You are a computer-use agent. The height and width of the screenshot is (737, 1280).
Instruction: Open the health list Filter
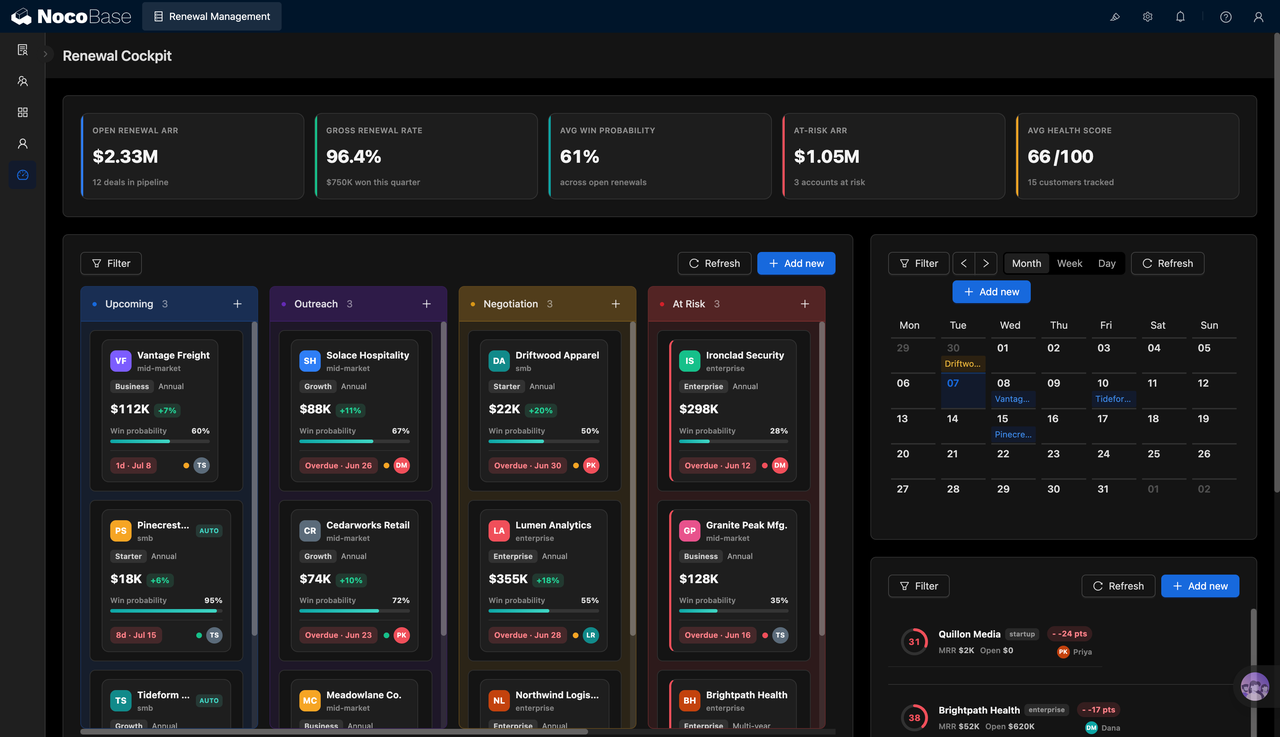point(919,586)
